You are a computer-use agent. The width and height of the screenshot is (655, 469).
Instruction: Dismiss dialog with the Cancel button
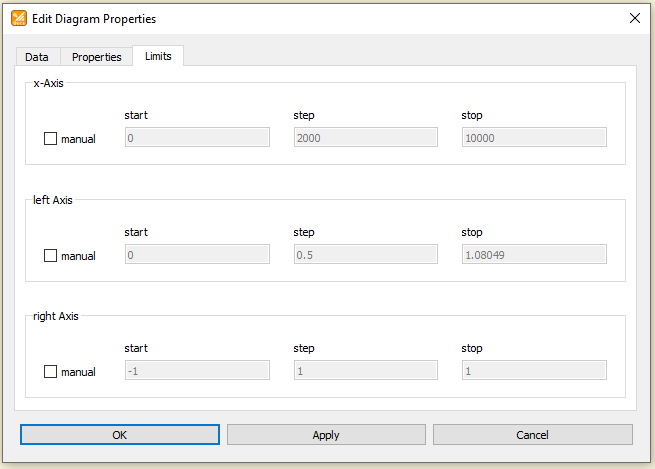533,435
